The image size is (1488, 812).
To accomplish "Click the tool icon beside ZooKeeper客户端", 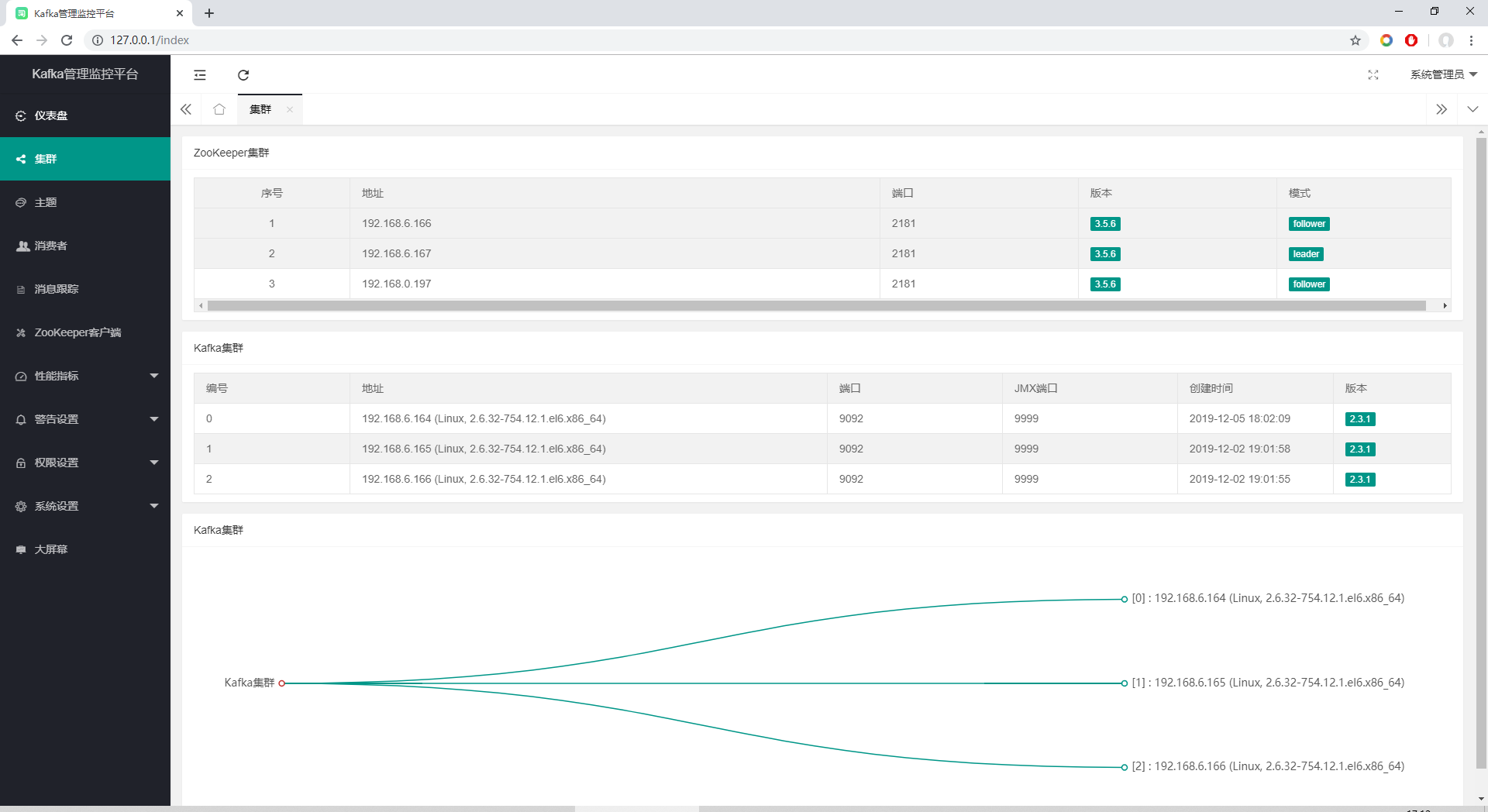I will (x=21, y=332).
